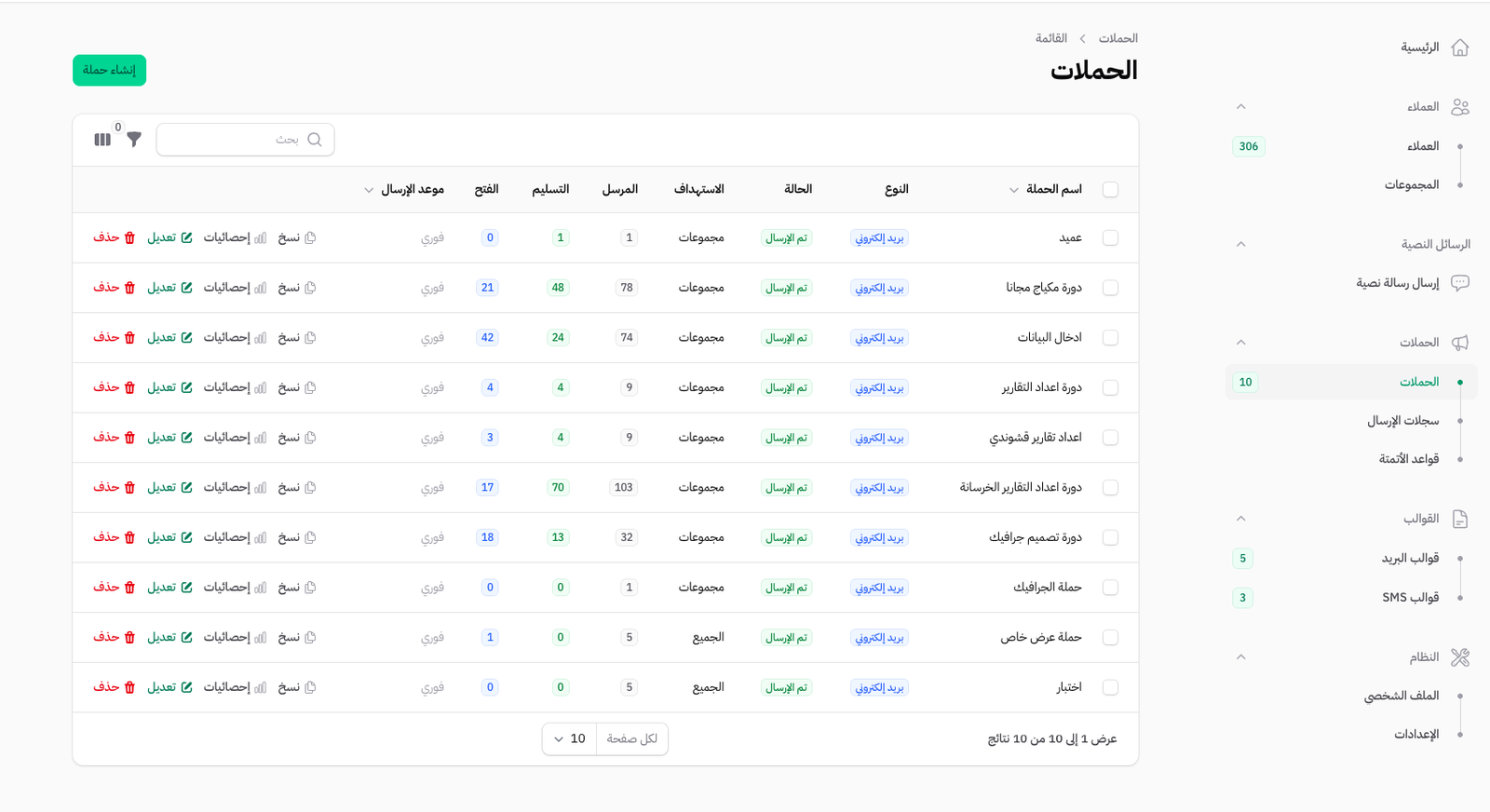Click the filter funnel icon
The image size is (1490, 812).
point(134,140)
